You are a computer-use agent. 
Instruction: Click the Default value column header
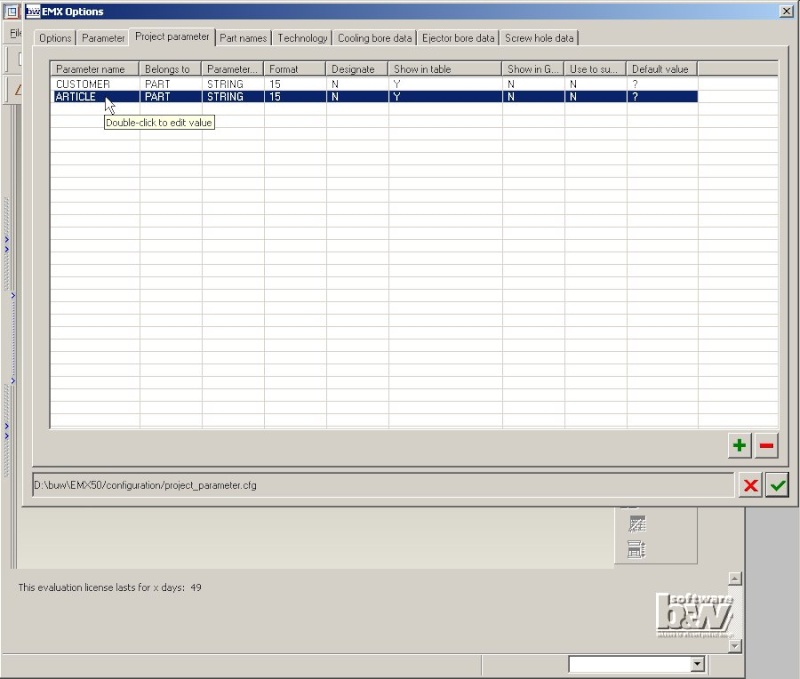coord(662,69)
